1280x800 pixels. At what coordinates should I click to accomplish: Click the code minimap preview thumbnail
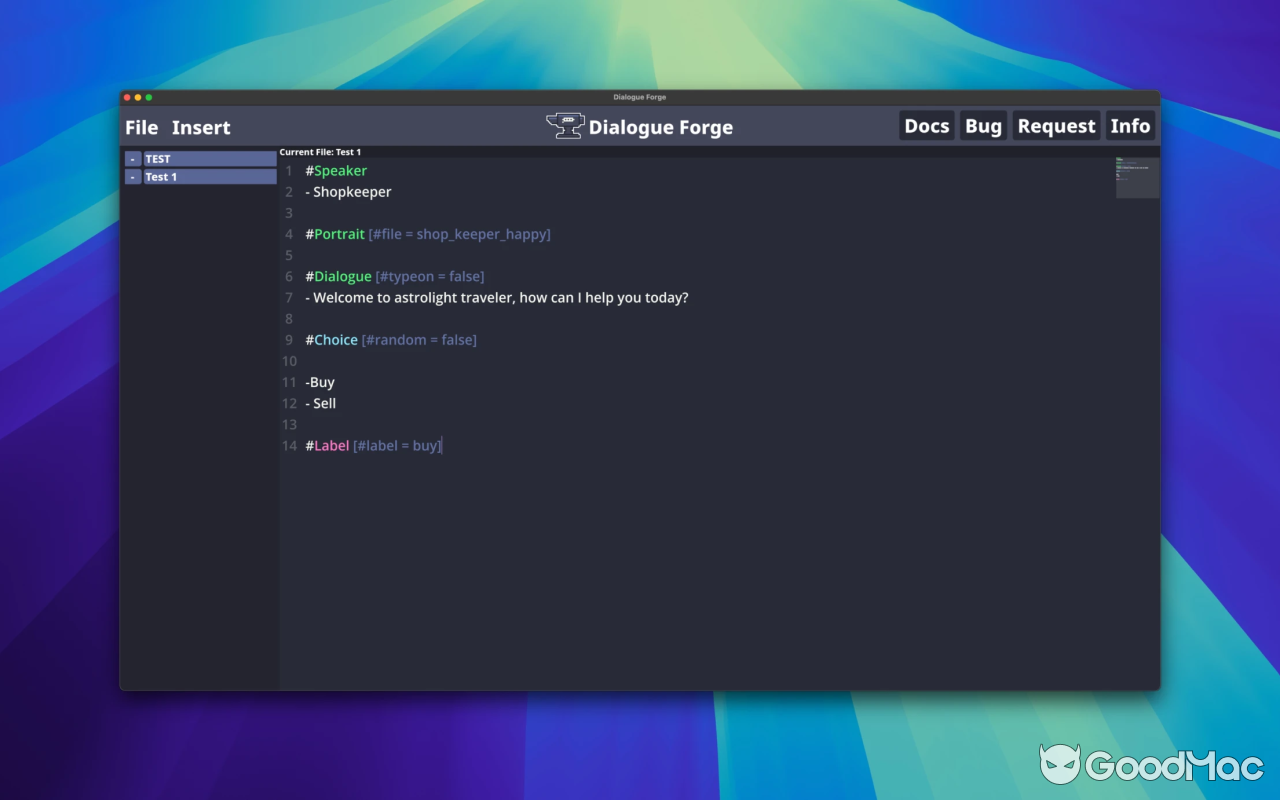click(x=1136, y=176)
